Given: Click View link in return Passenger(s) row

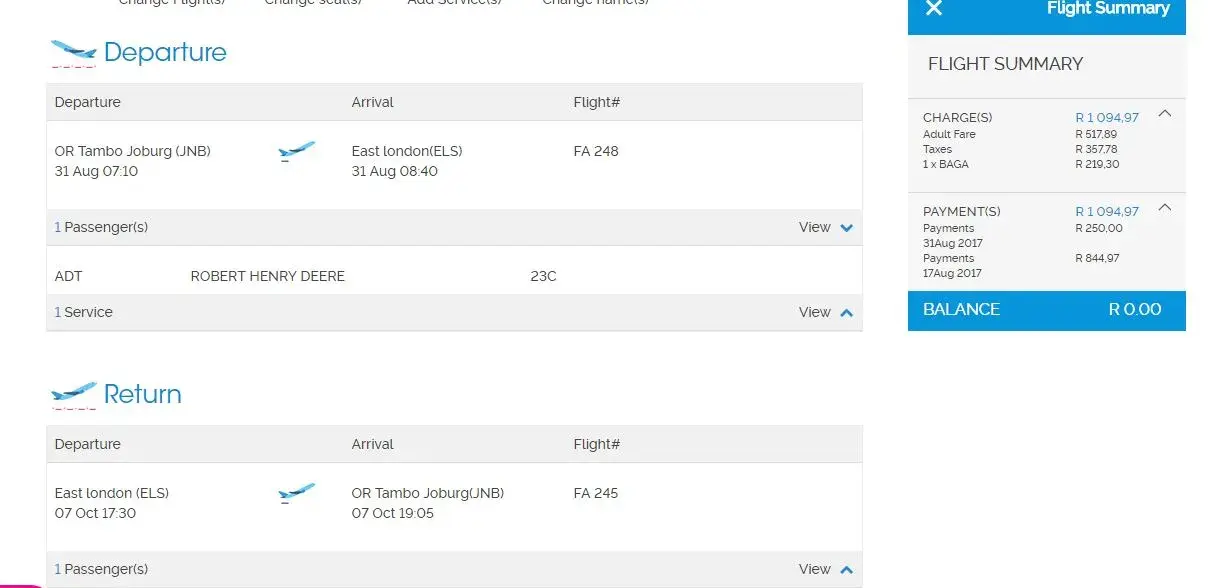Looking at the screenshot, I should click(x=814, y=569).
